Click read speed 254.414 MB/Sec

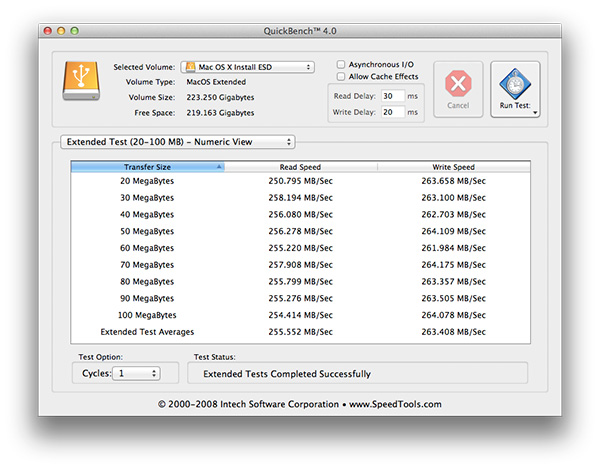(x=300, y=315)
